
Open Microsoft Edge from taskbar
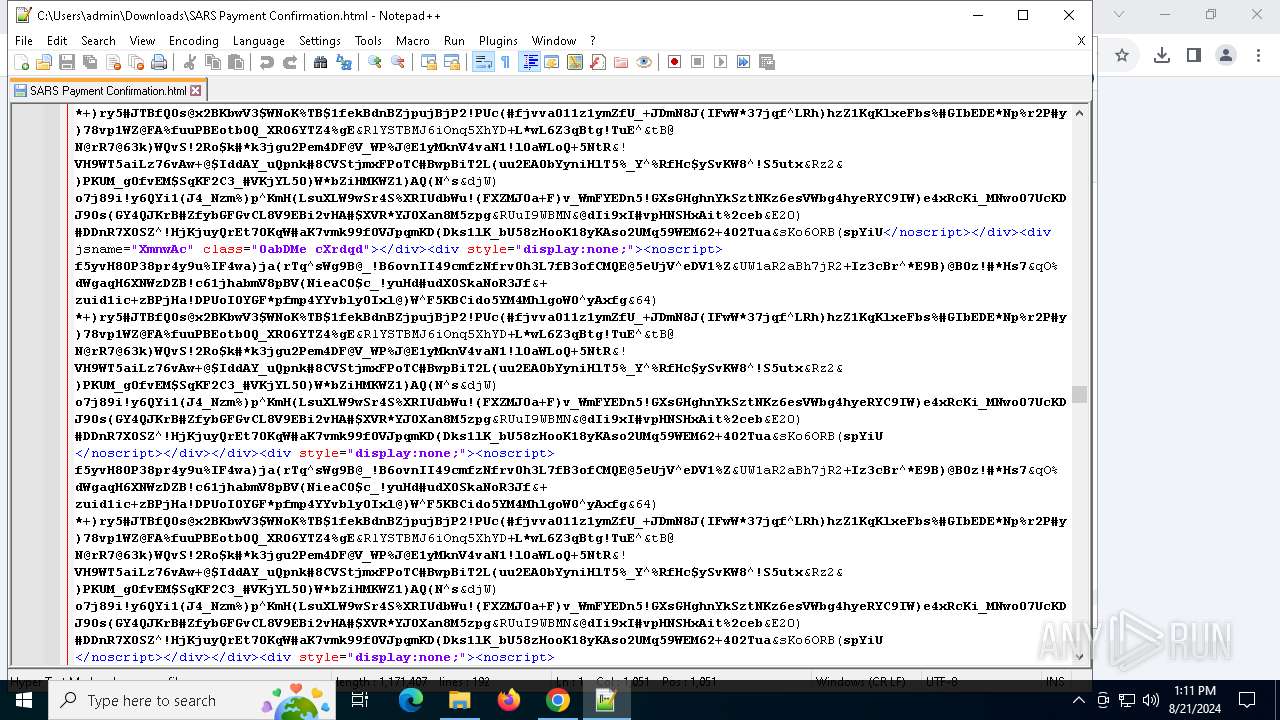tap(411, 700)
